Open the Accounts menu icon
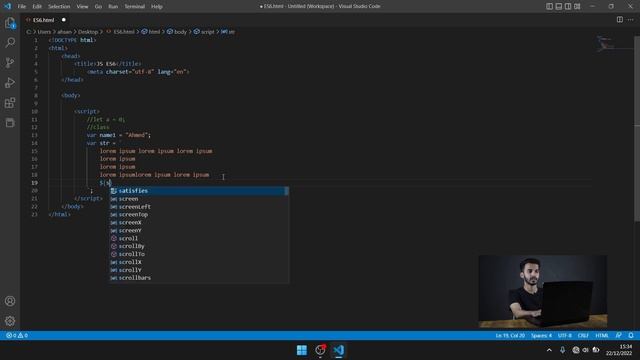 click(10, 301)
